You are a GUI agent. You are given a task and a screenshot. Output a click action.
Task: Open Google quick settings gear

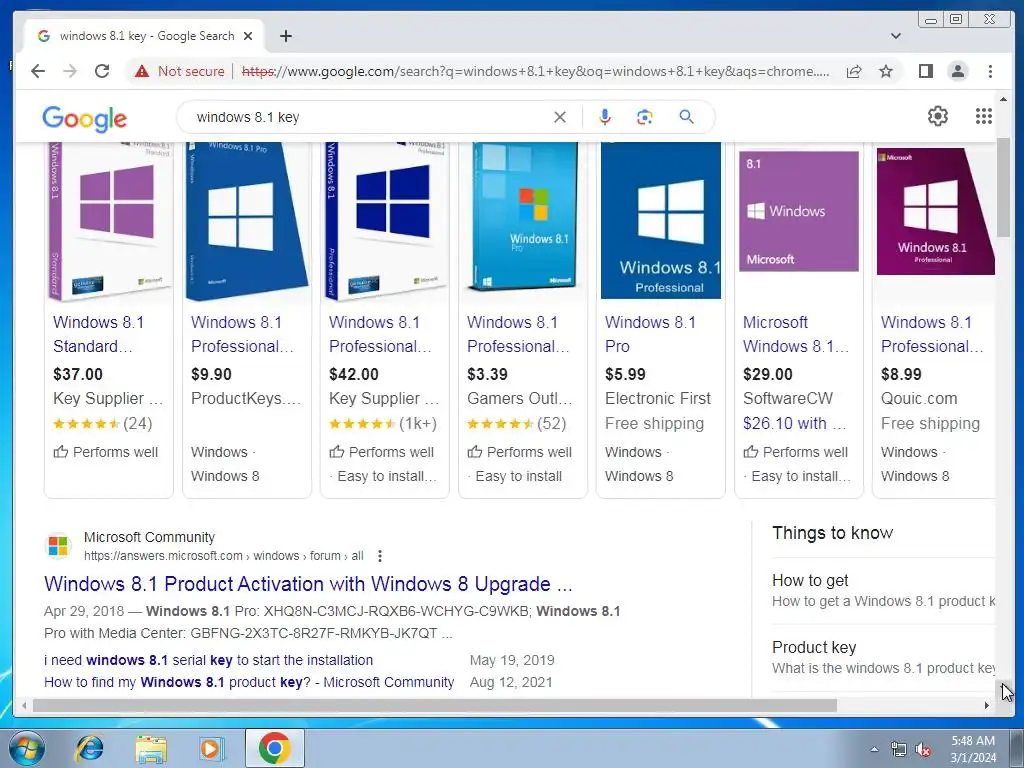point(938,116)
